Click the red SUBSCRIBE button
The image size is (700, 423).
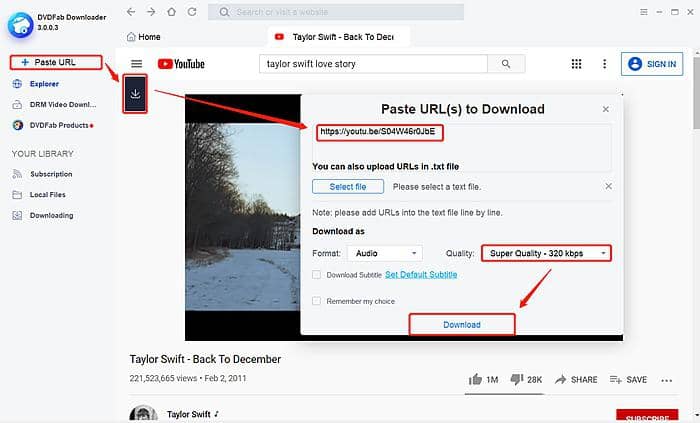coord(647,416)
